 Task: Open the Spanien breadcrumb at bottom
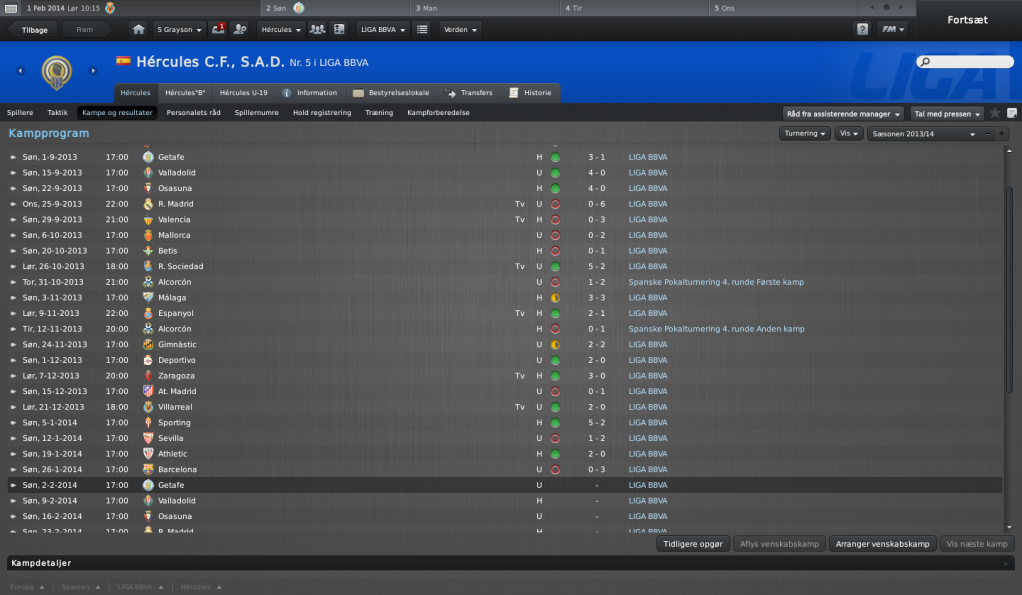point(75,587)
